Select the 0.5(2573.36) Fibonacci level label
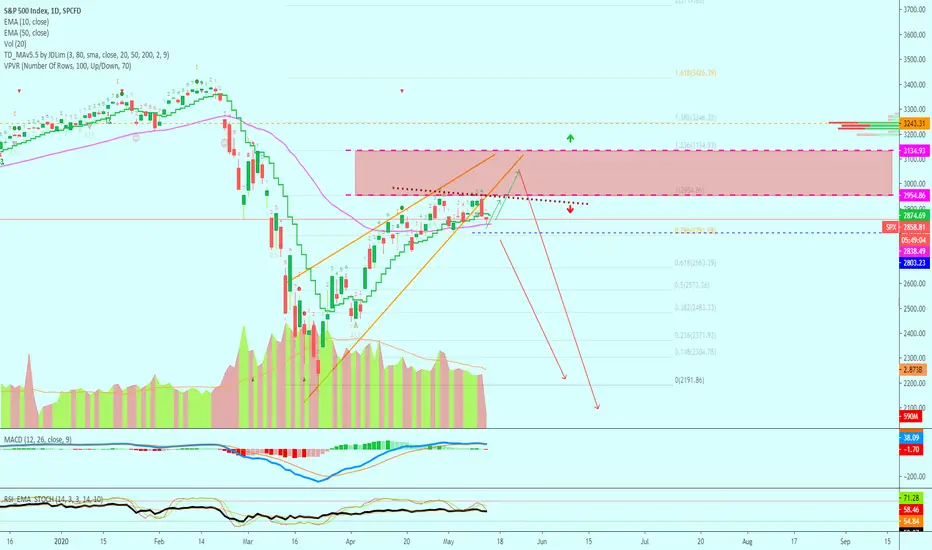 pos(692,285)
